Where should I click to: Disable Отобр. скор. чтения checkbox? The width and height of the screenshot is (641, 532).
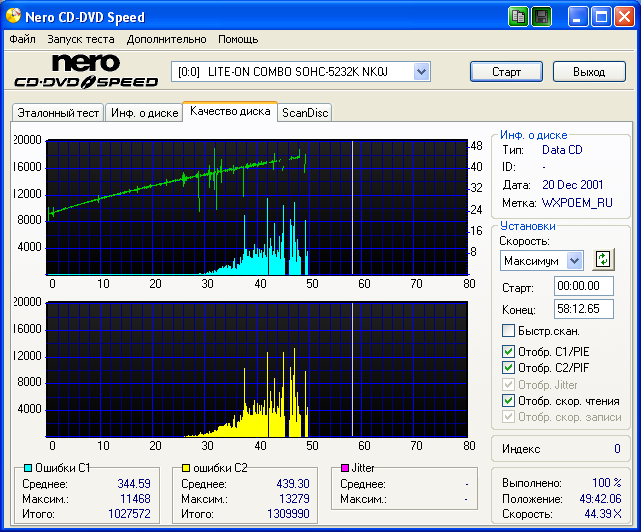(x=508, y=400)
